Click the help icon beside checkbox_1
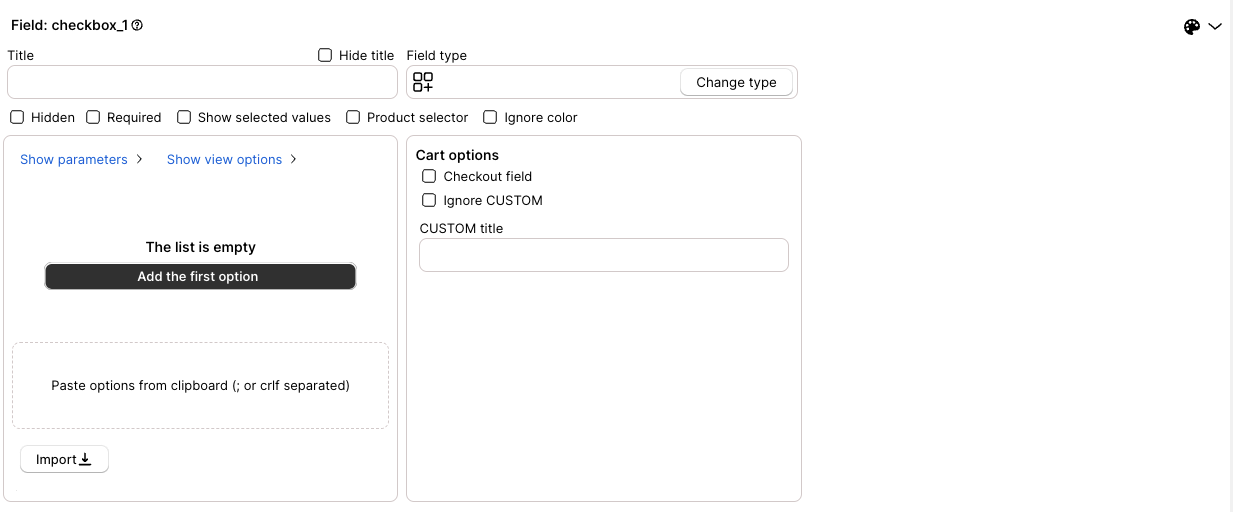This screenshot has width=1233, height=512. (137, 26)
